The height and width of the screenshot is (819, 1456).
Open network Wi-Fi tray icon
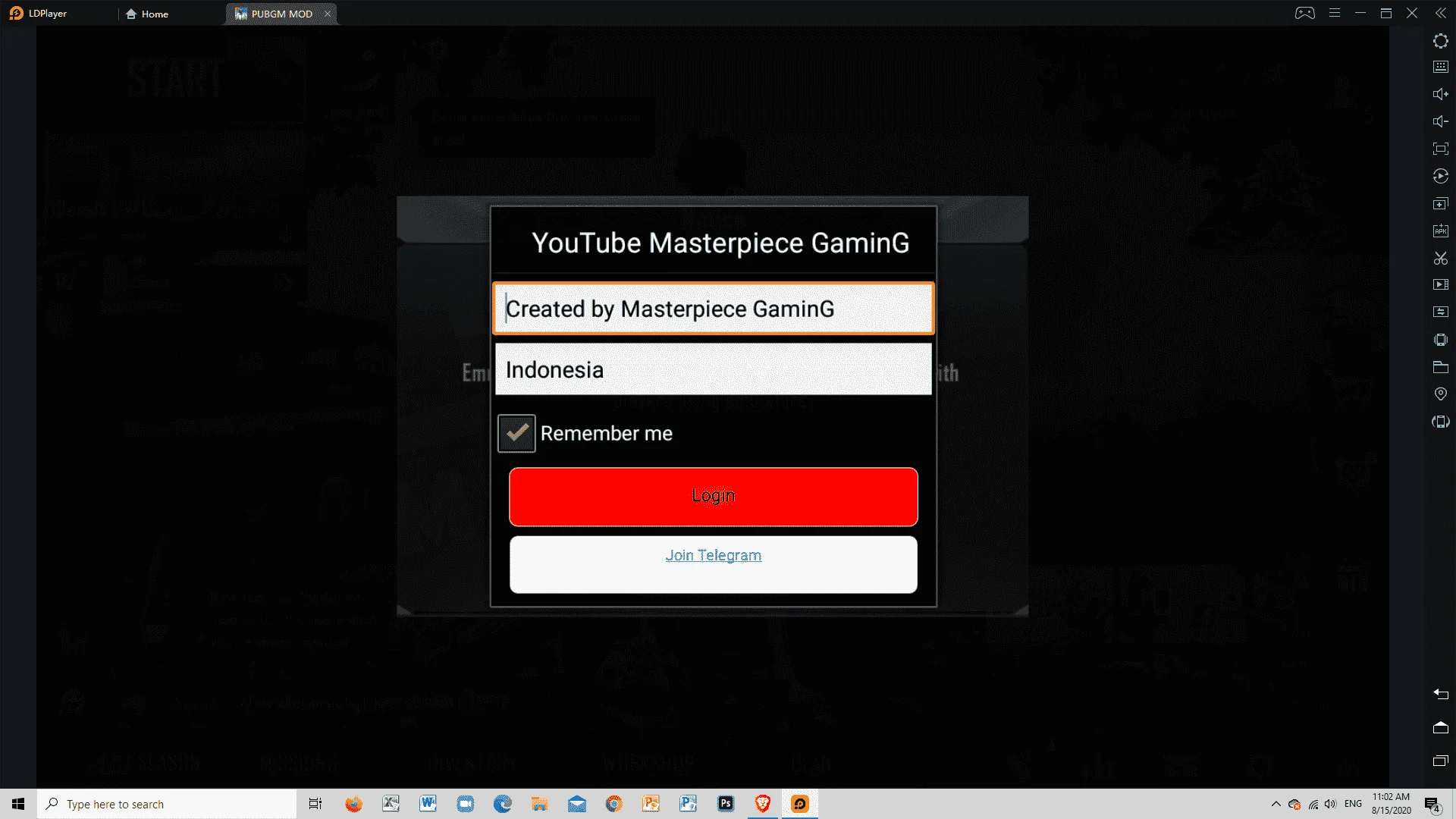tap(1313, 805)
